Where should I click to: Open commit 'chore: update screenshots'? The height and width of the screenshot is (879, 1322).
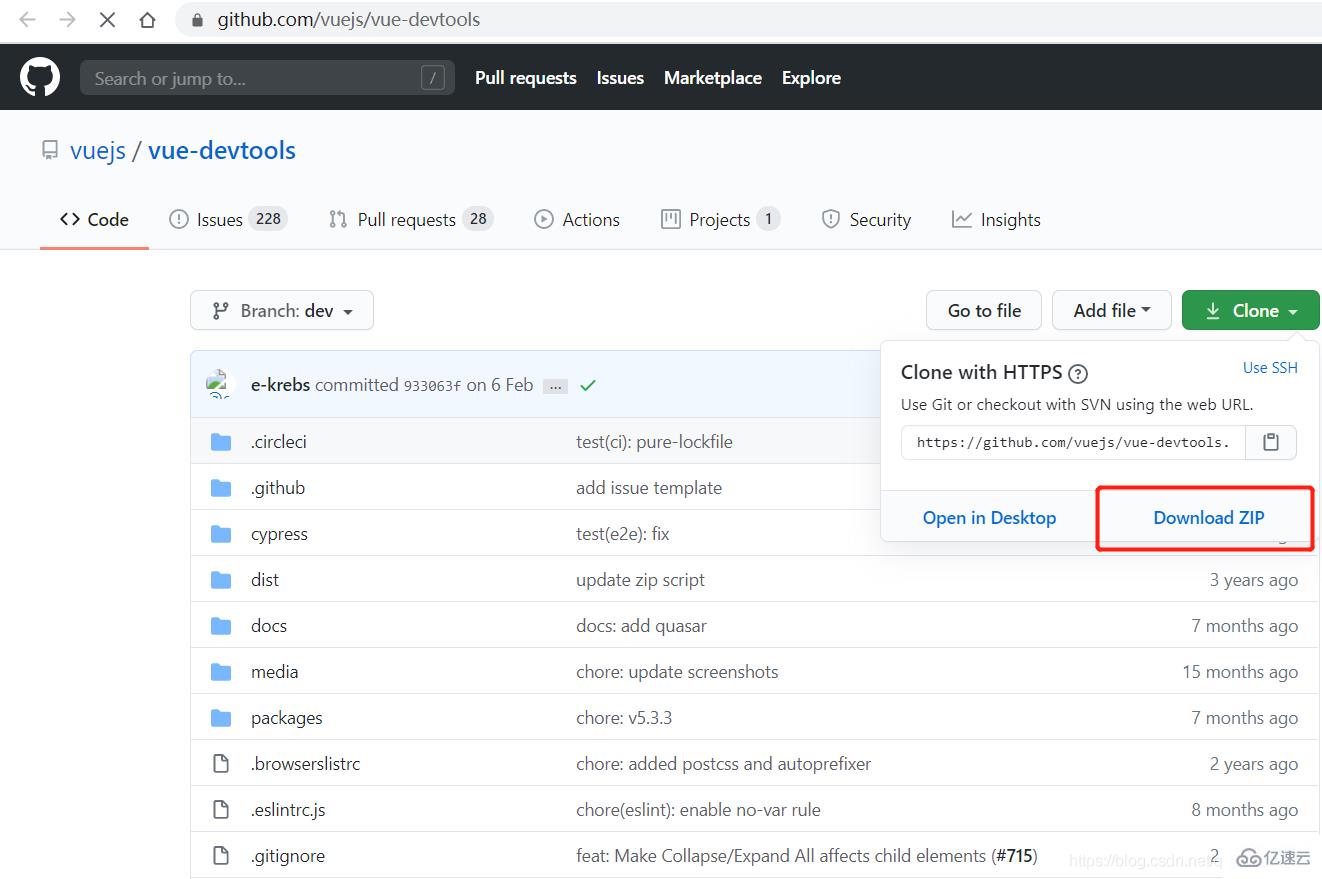tap(677, 672)
